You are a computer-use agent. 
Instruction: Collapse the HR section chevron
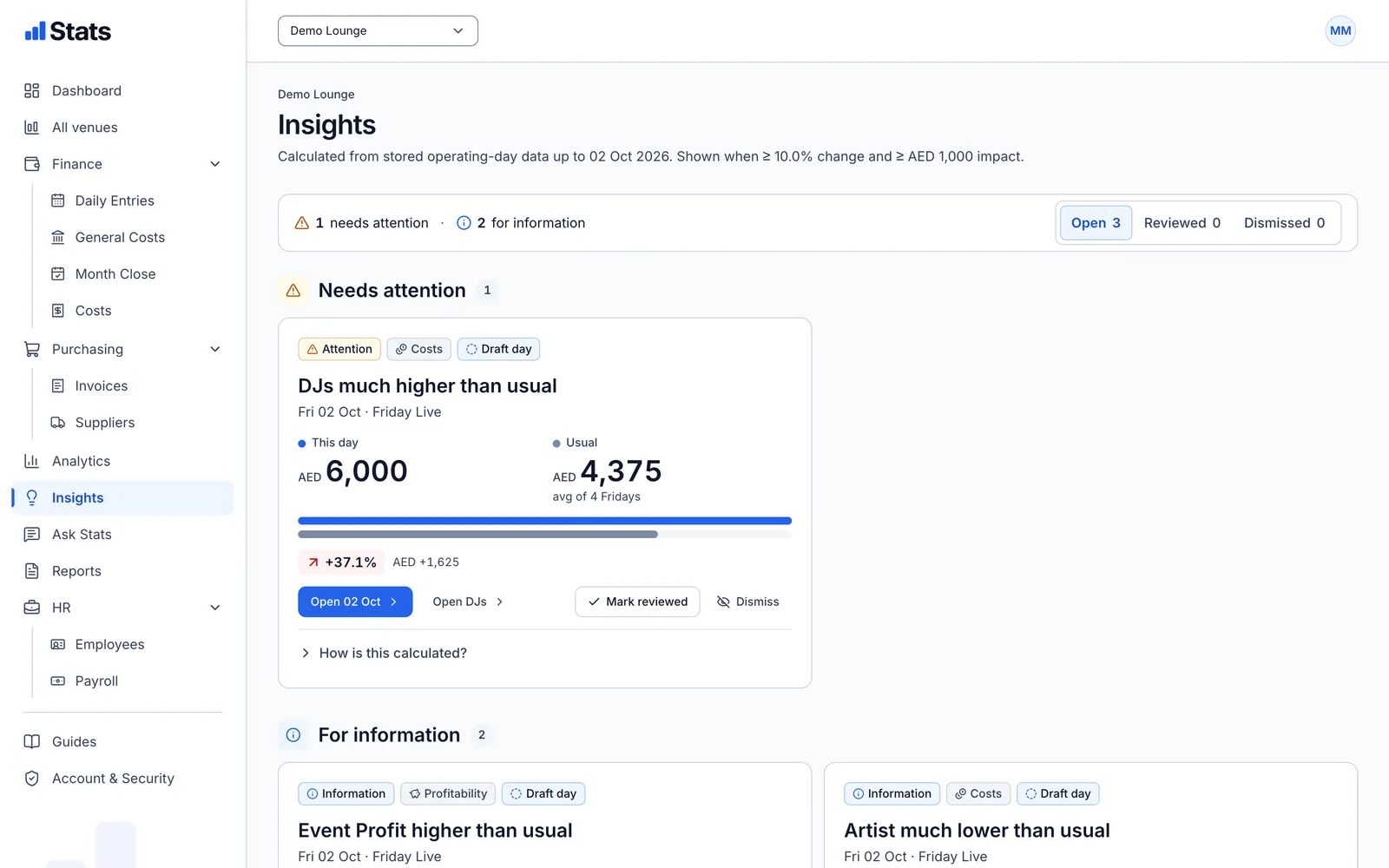click(x=215, y=608)
